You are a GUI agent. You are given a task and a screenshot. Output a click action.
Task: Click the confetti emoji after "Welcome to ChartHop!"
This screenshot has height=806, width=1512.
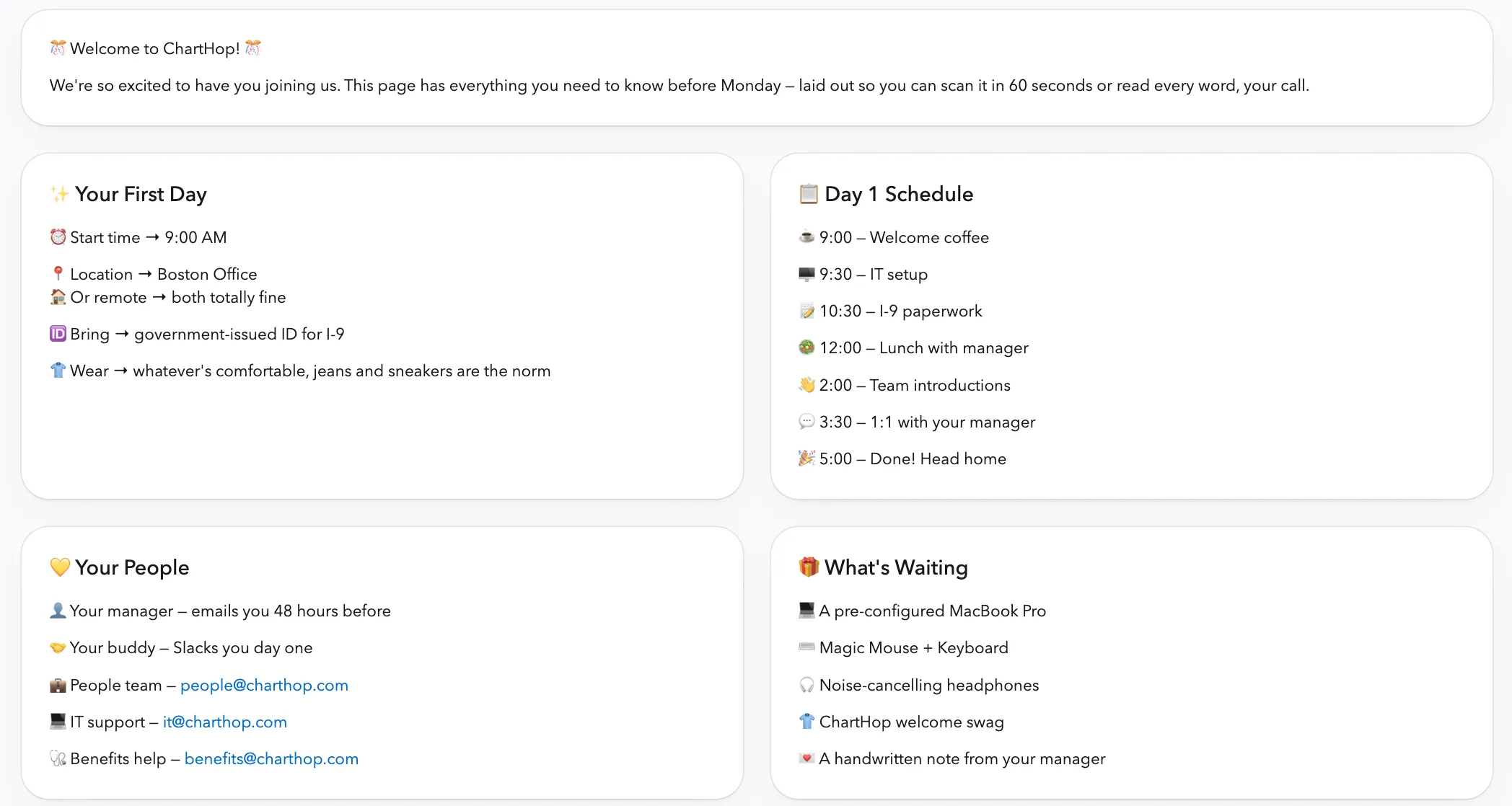tap(252, 48)
